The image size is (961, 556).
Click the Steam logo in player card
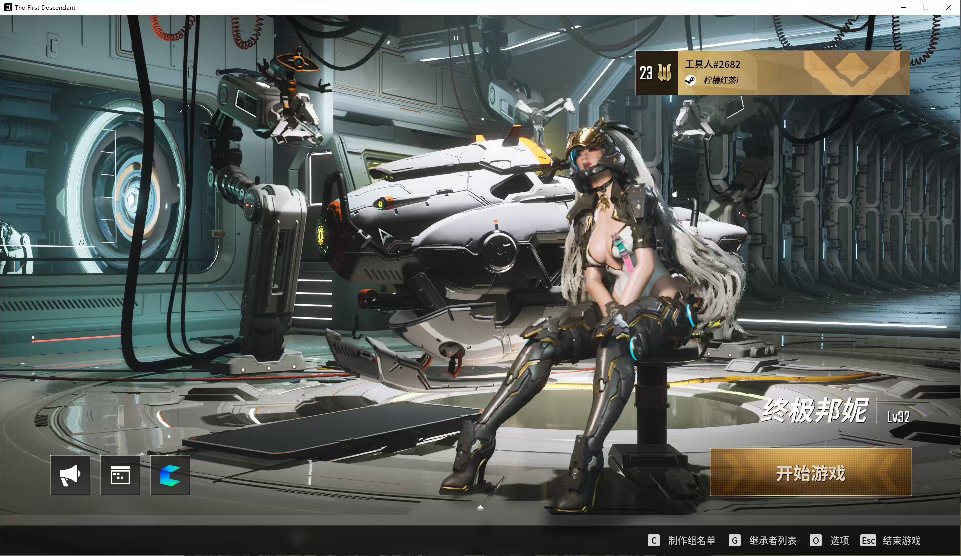(691, 80)
